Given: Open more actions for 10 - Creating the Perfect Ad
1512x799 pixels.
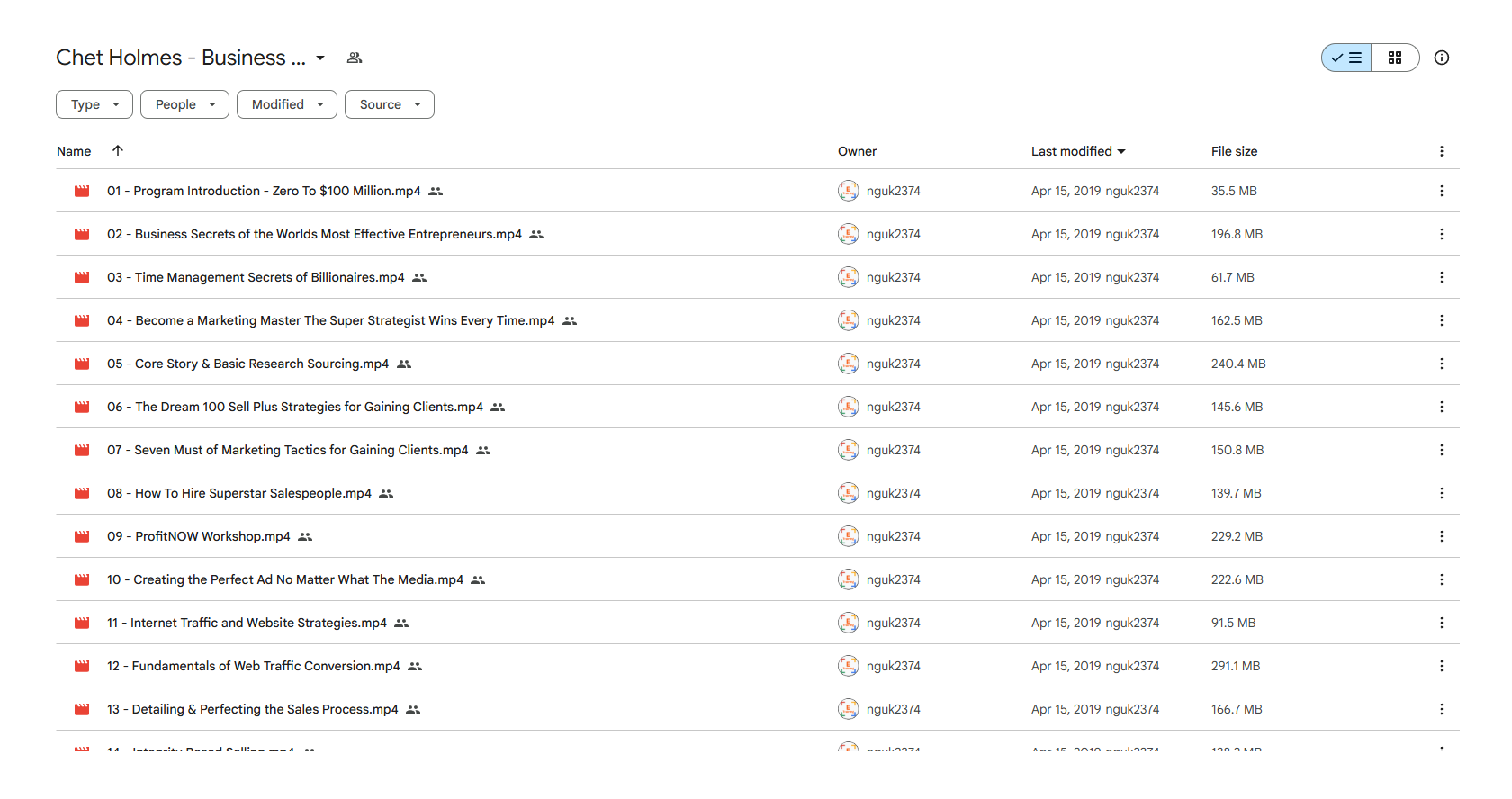Looking at the screenshot, I should pyautogui.click(x=1442, y=579).
